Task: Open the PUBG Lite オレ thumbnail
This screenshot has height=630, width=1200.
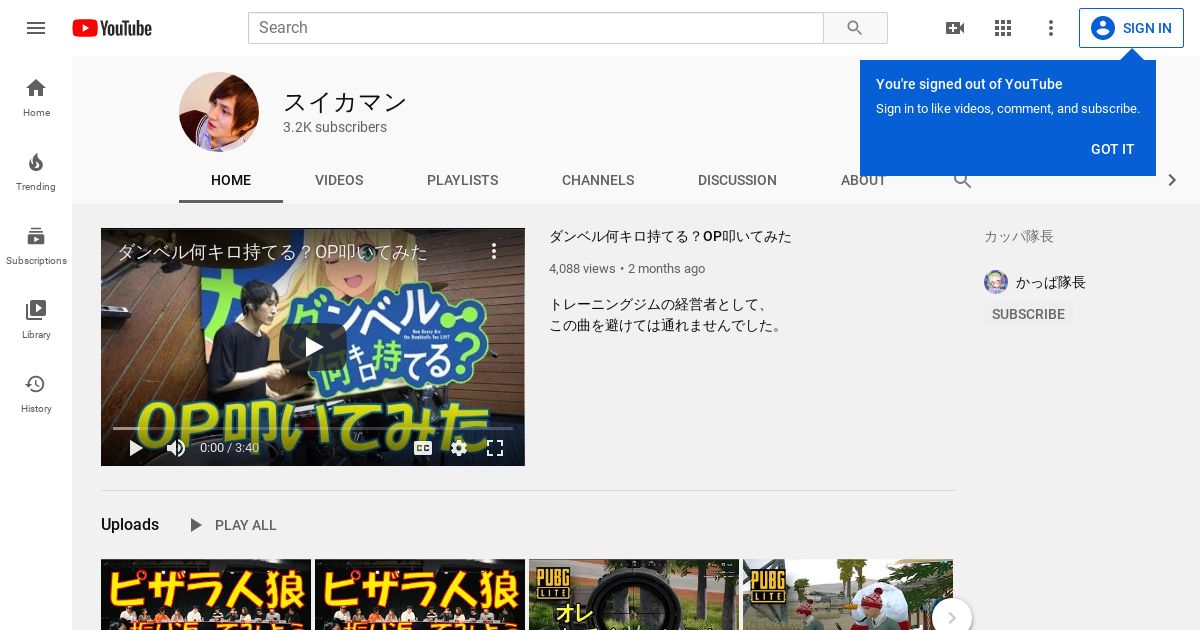Action: coord(634,595)
